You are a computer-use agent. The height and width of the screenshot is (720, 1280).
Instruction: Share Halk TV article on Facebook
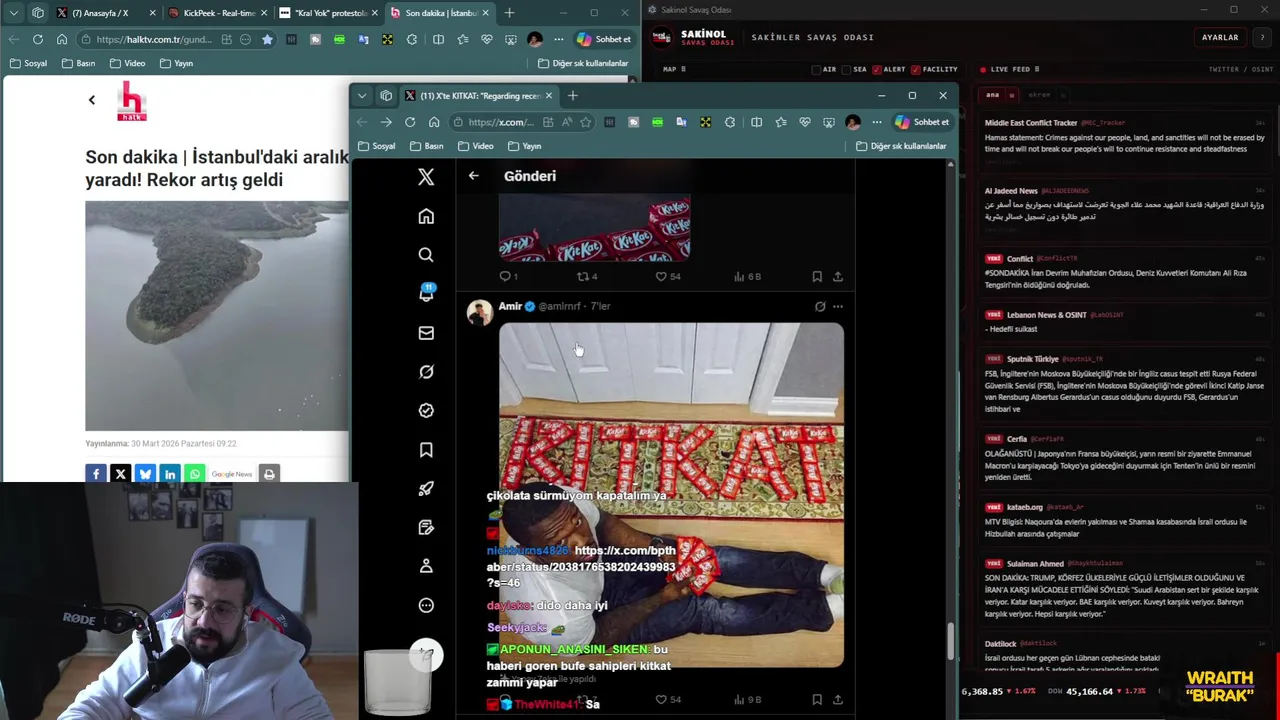pos(96,474)
